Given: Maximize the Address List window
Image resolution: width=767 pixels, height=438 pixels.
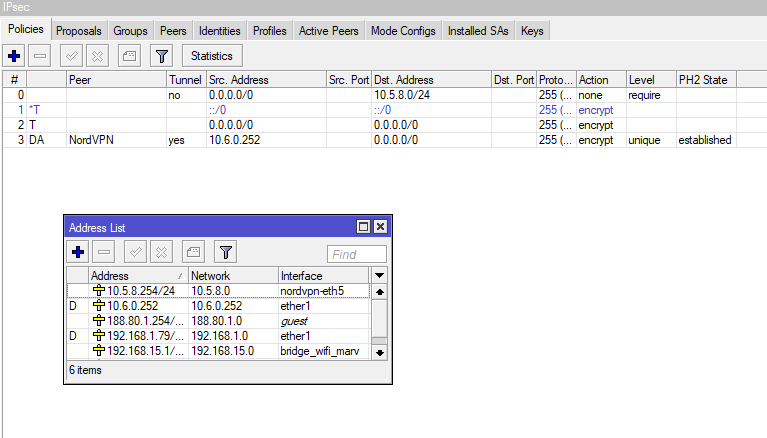Looking at the screenshot, I should pyautogui.click(x=363, y=227).
